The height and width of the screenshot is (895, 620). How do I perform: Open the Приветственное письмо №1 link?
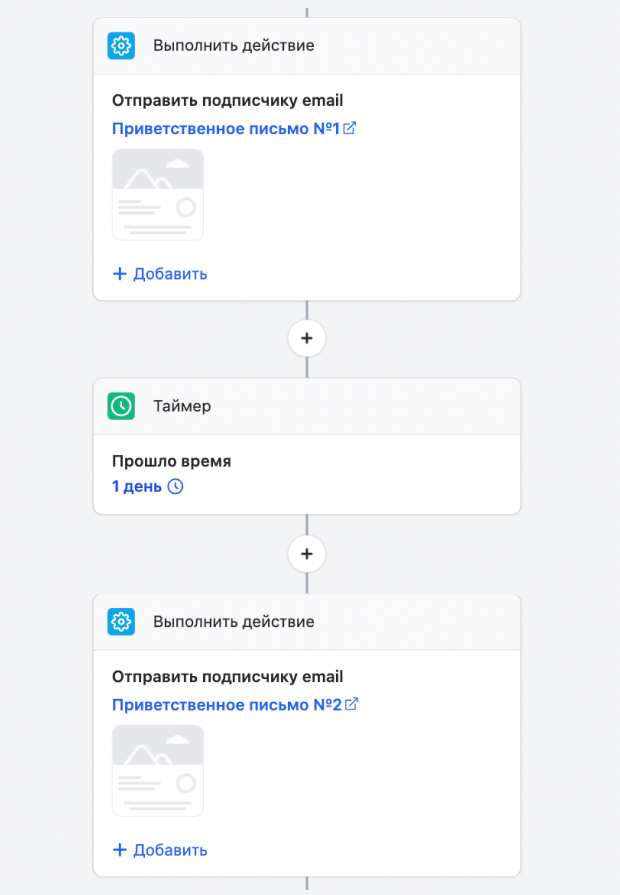[226, 129]
